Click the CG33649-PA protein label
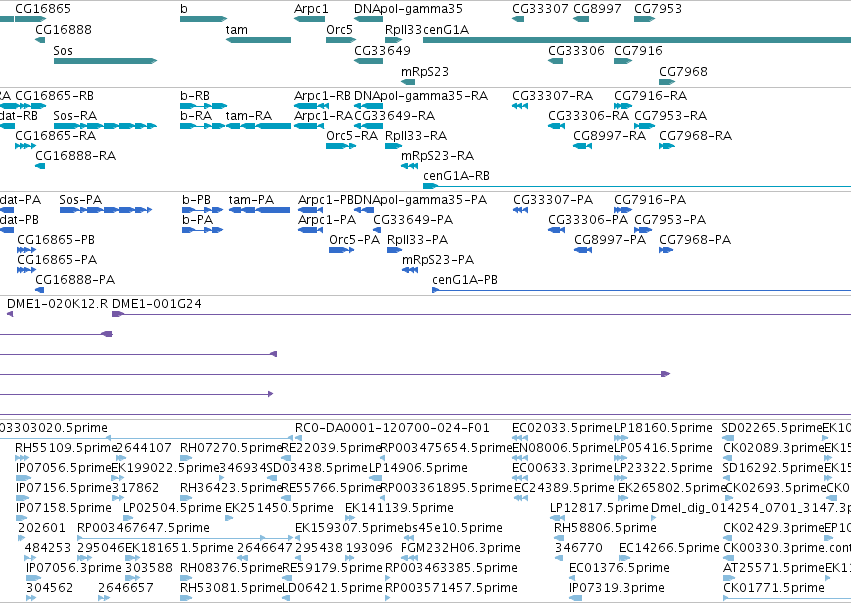 point(413,220)
